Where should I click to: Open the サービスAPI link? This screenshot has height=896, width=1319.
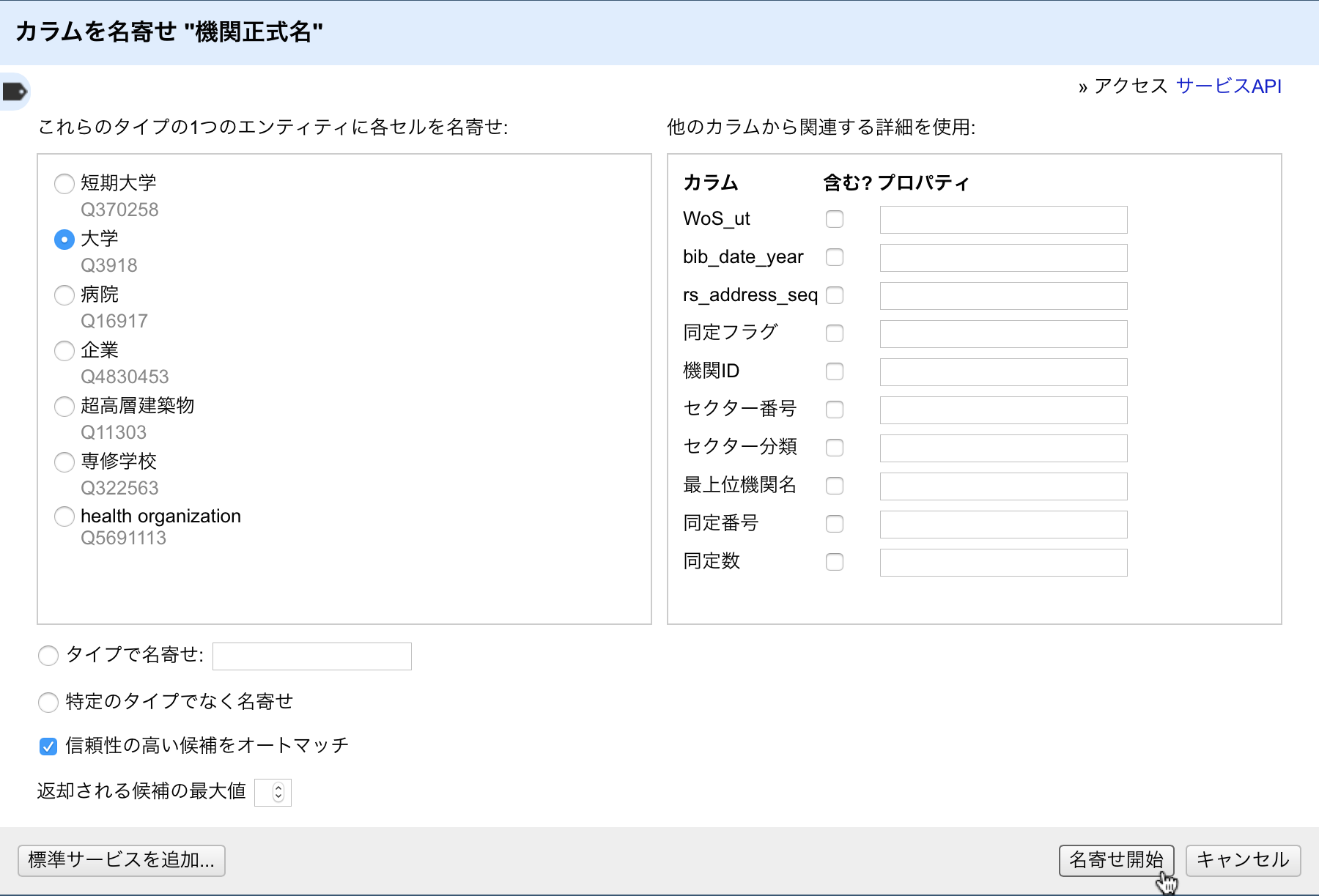point(1229,86)
